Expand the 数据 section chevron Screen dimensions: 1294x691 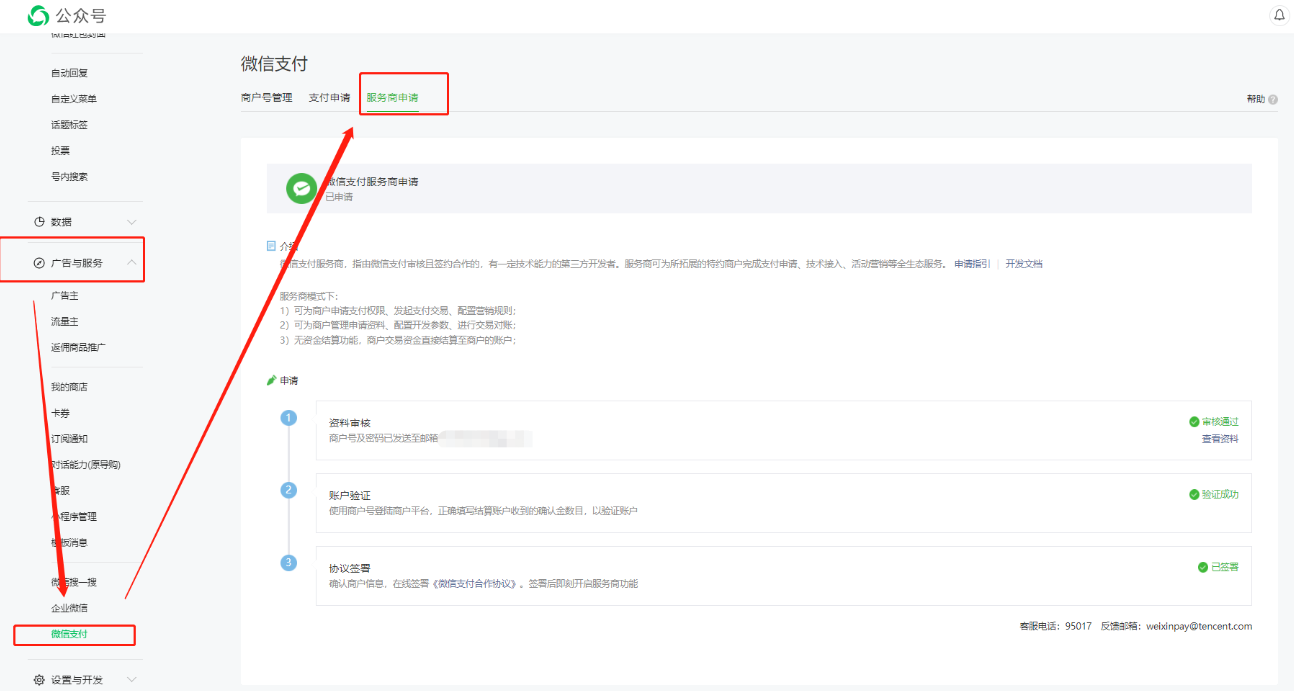(x=132, y=222)
